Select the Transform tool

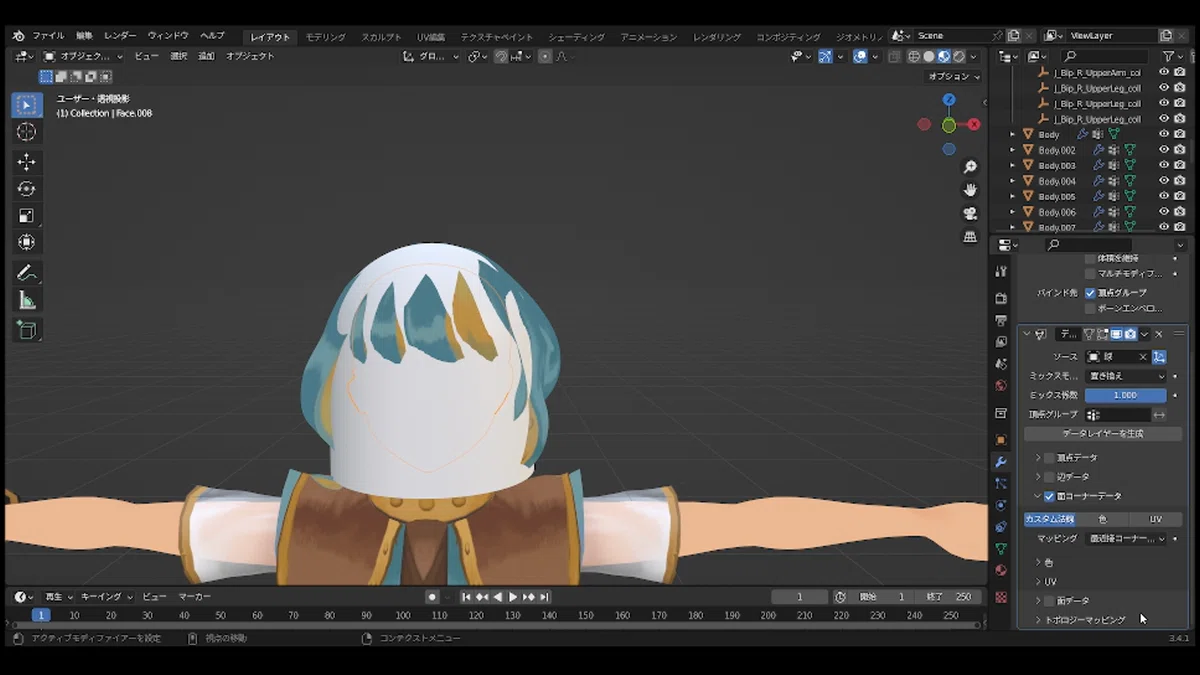(x=27, y=242)
